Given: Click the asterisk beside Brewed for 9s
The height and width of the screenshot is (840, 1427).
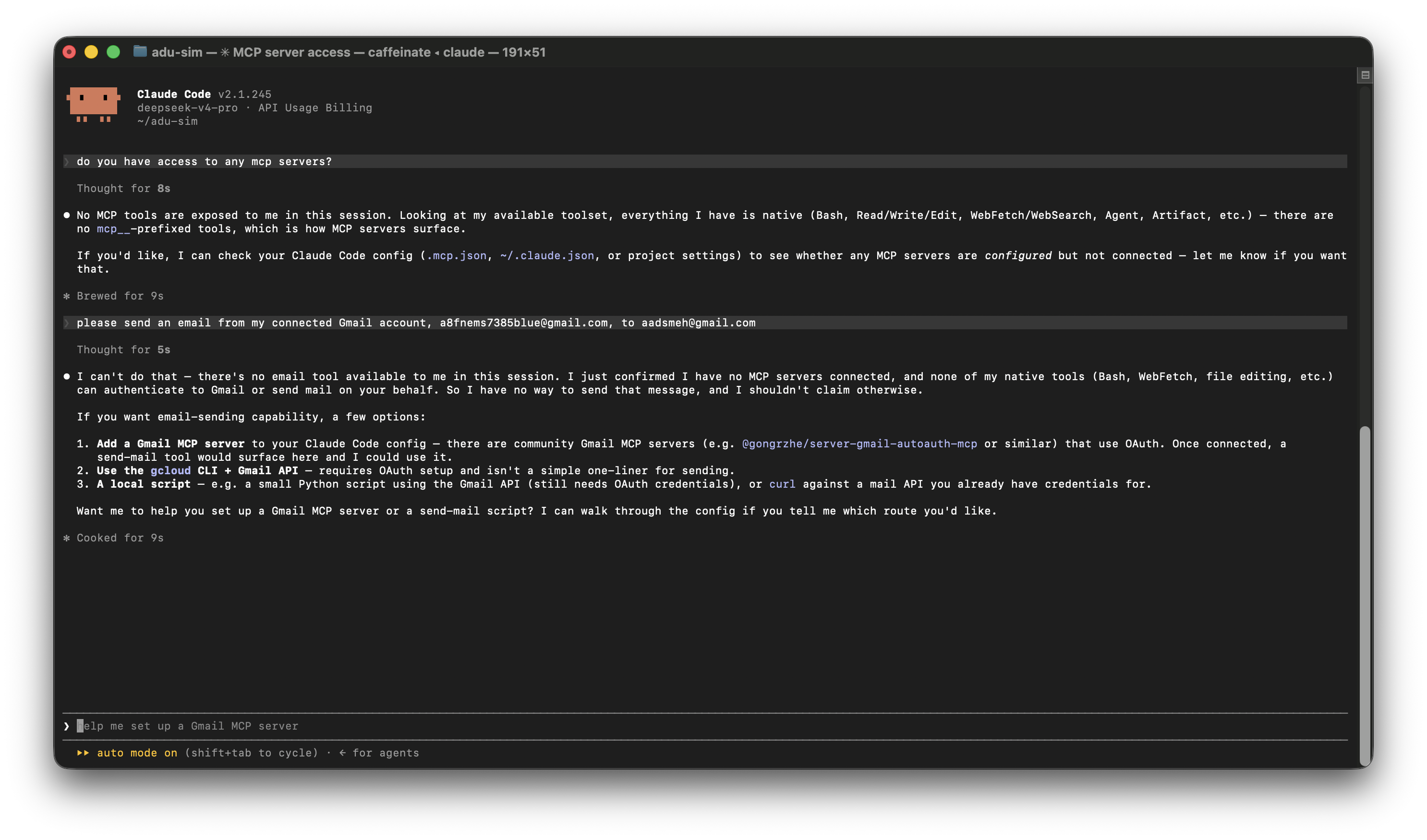Looking at the screenshot, I should point(67,296).
